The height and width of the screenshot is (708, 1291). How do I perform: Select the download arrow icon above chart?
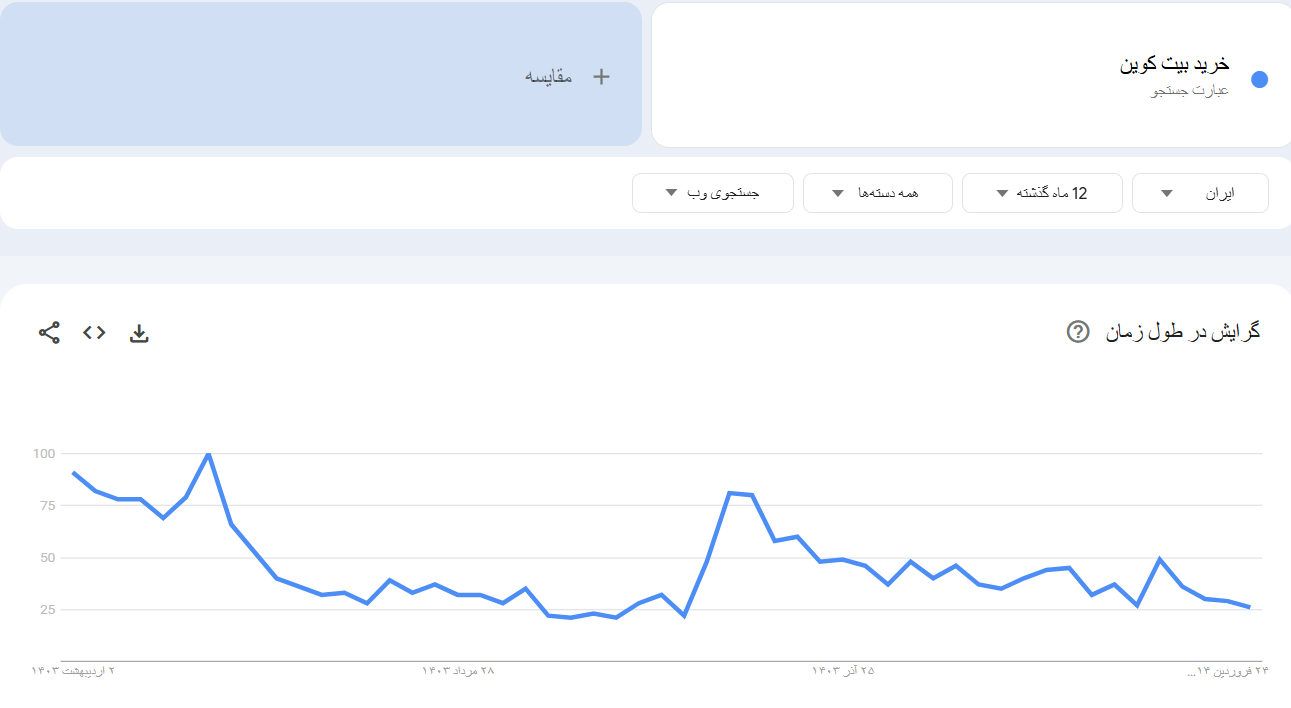[x=139, y=332]
